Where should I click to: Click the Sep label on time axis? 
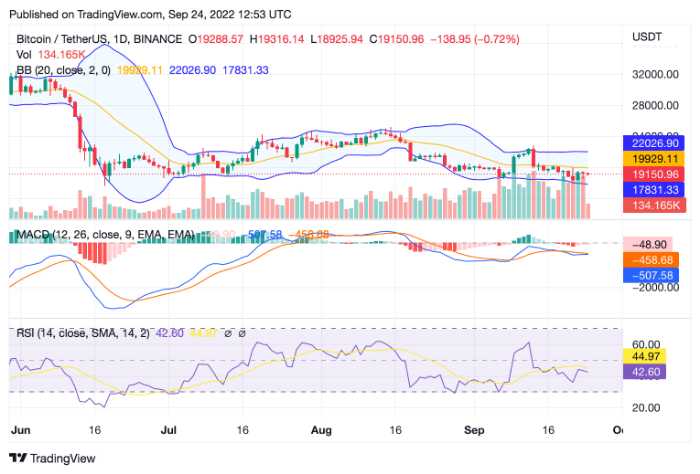[474, 430]
